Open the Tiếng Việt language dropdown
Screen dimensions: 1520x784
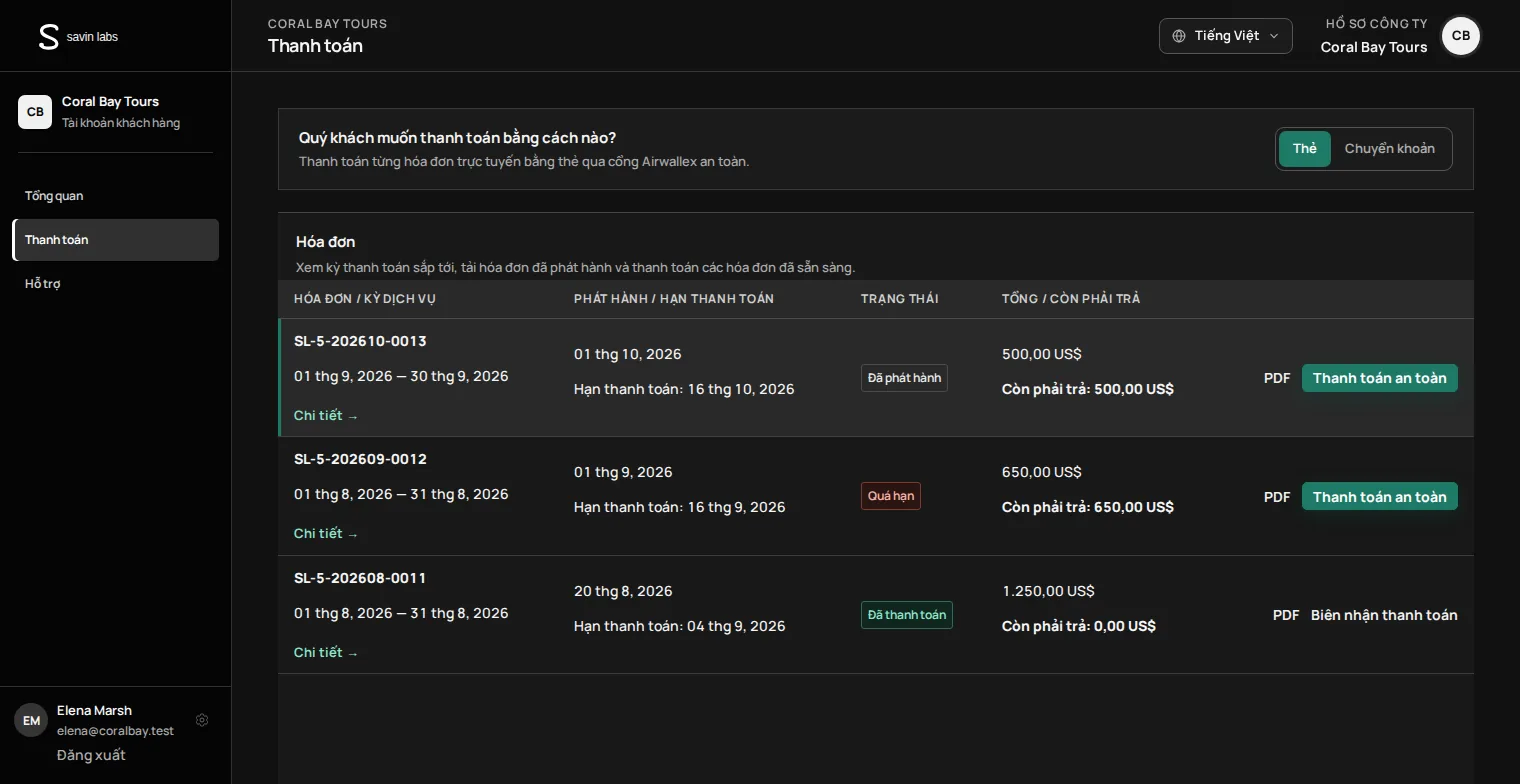pos(1225,36)
